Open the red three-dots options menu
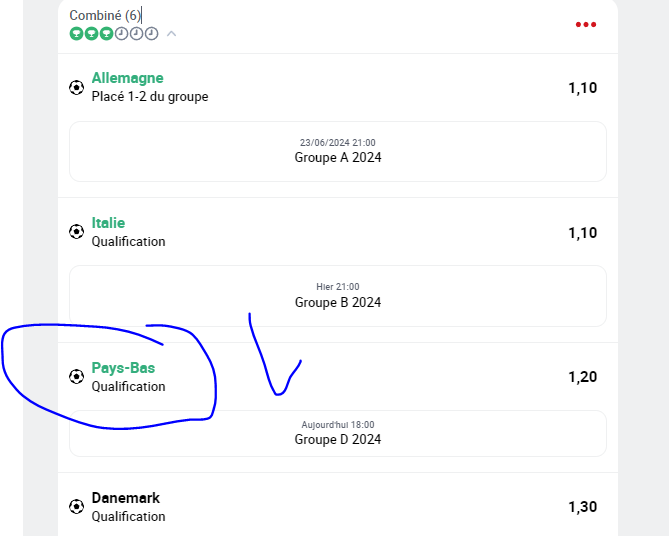Viewport: 669px width, 536px height. tap(586, 24)
